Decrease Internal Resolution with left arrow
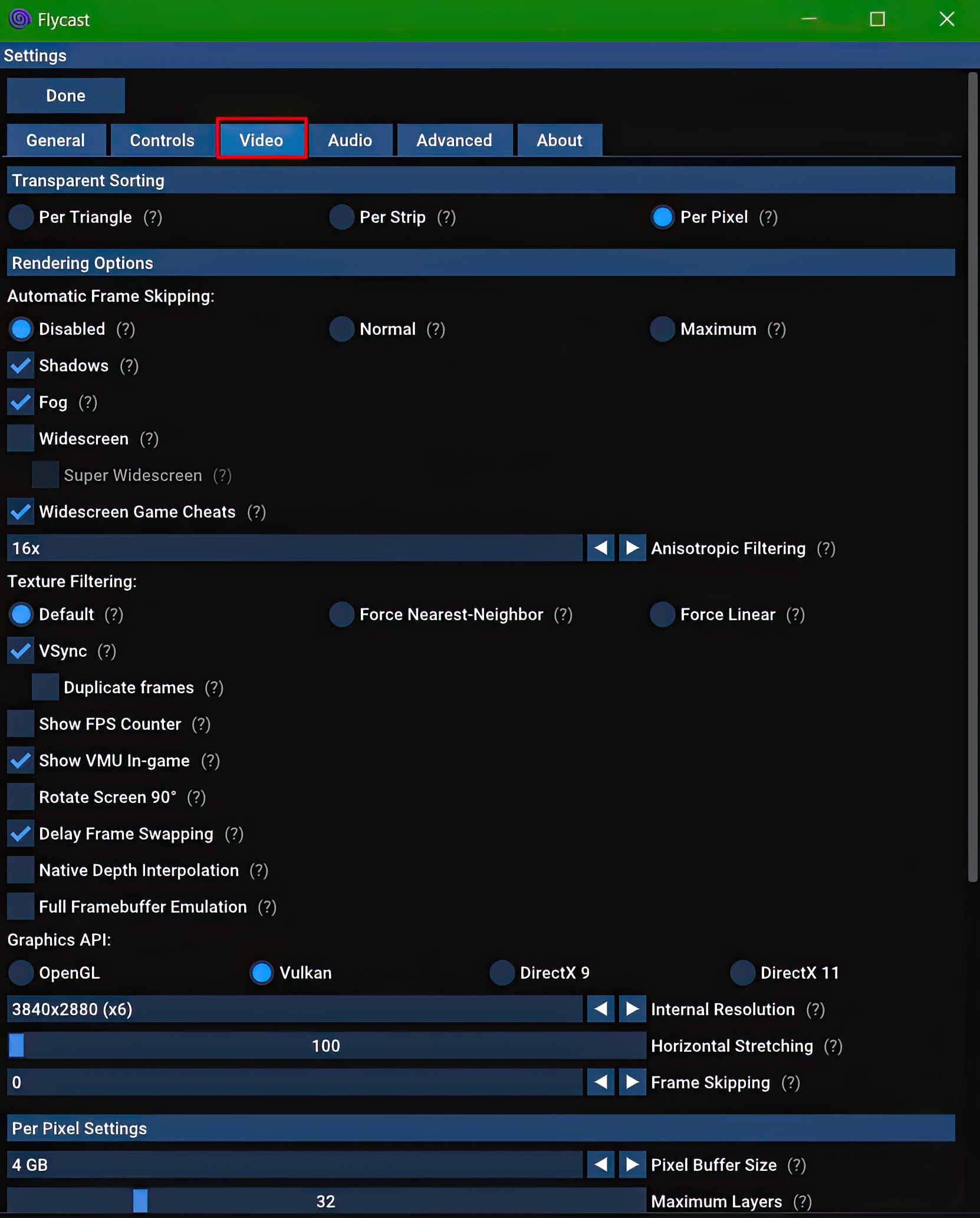This screenshot has width=980, height=1218. [x=600, y=1009]
